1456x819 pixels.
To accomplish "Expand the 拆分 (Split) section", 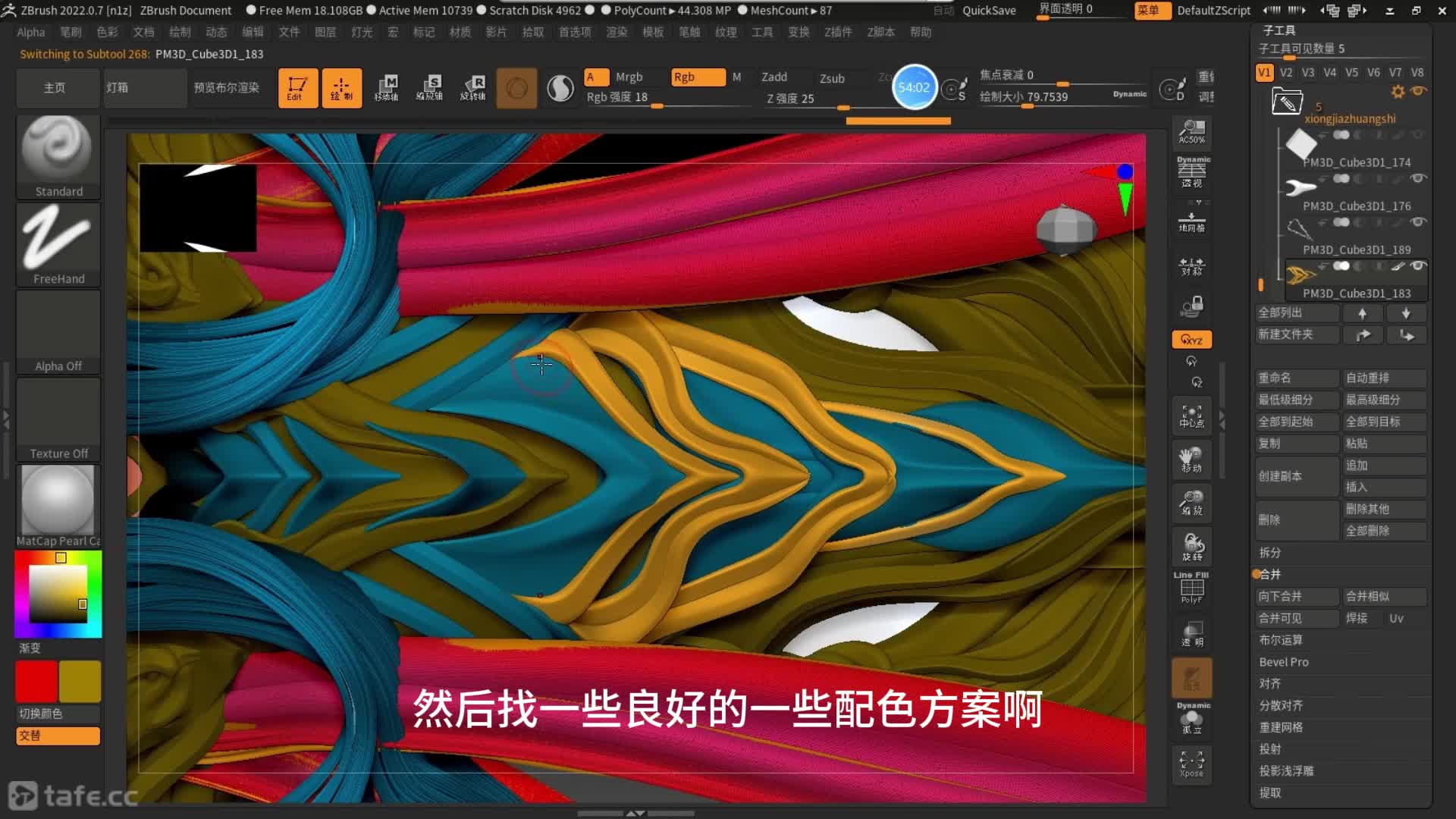I will 1270,553.
